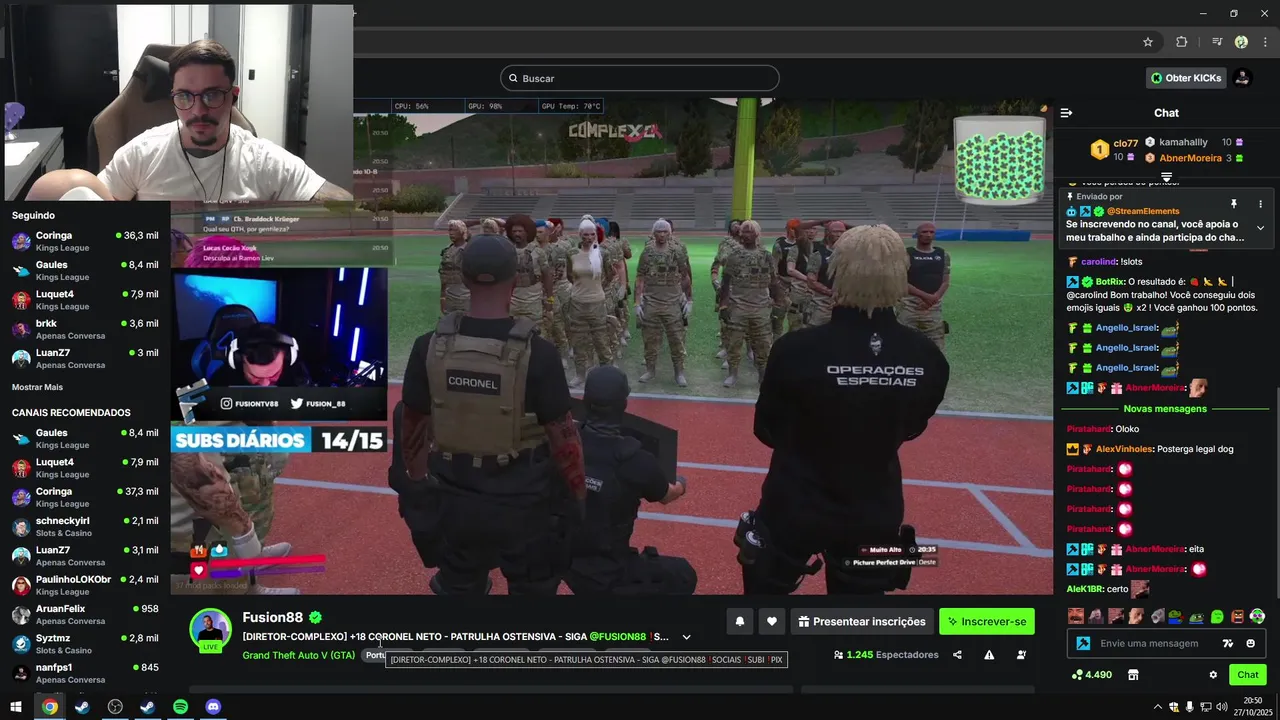The height and width of the screenshot is (720, 1280).
Task: Expand the gift leaderboard handle
Action: point(1166,177)
